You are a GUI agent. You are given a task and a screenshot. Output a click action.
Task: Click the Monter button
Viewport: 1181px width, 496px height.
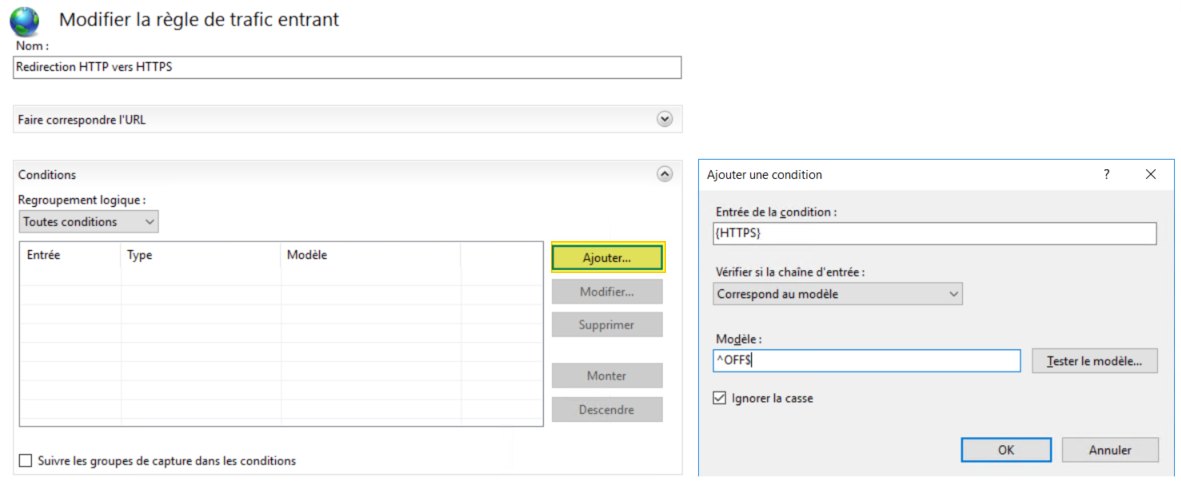606,376
